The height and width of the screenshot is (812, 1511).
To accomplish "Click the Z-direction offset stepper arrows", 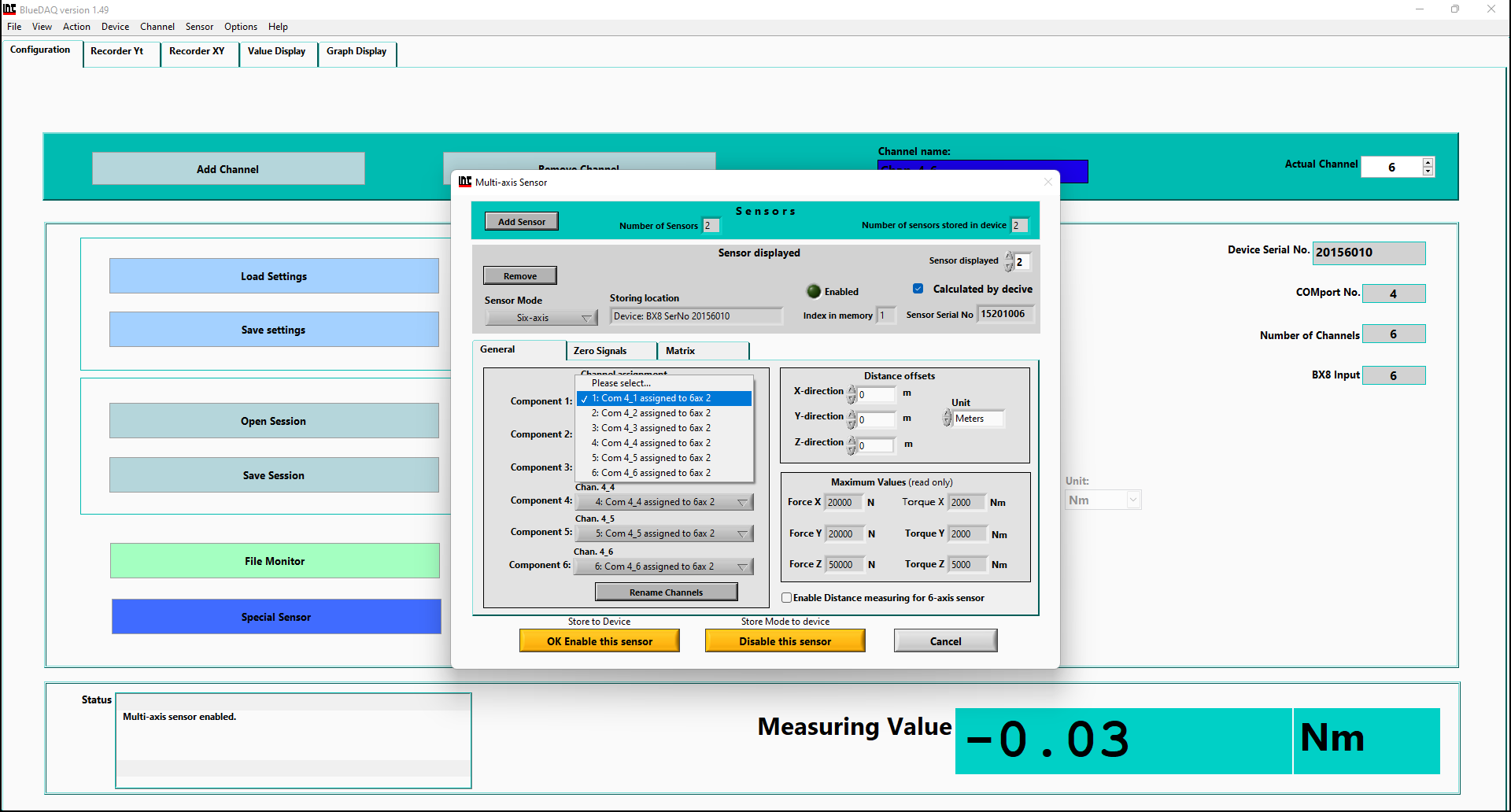I will (x=852, y=445).
